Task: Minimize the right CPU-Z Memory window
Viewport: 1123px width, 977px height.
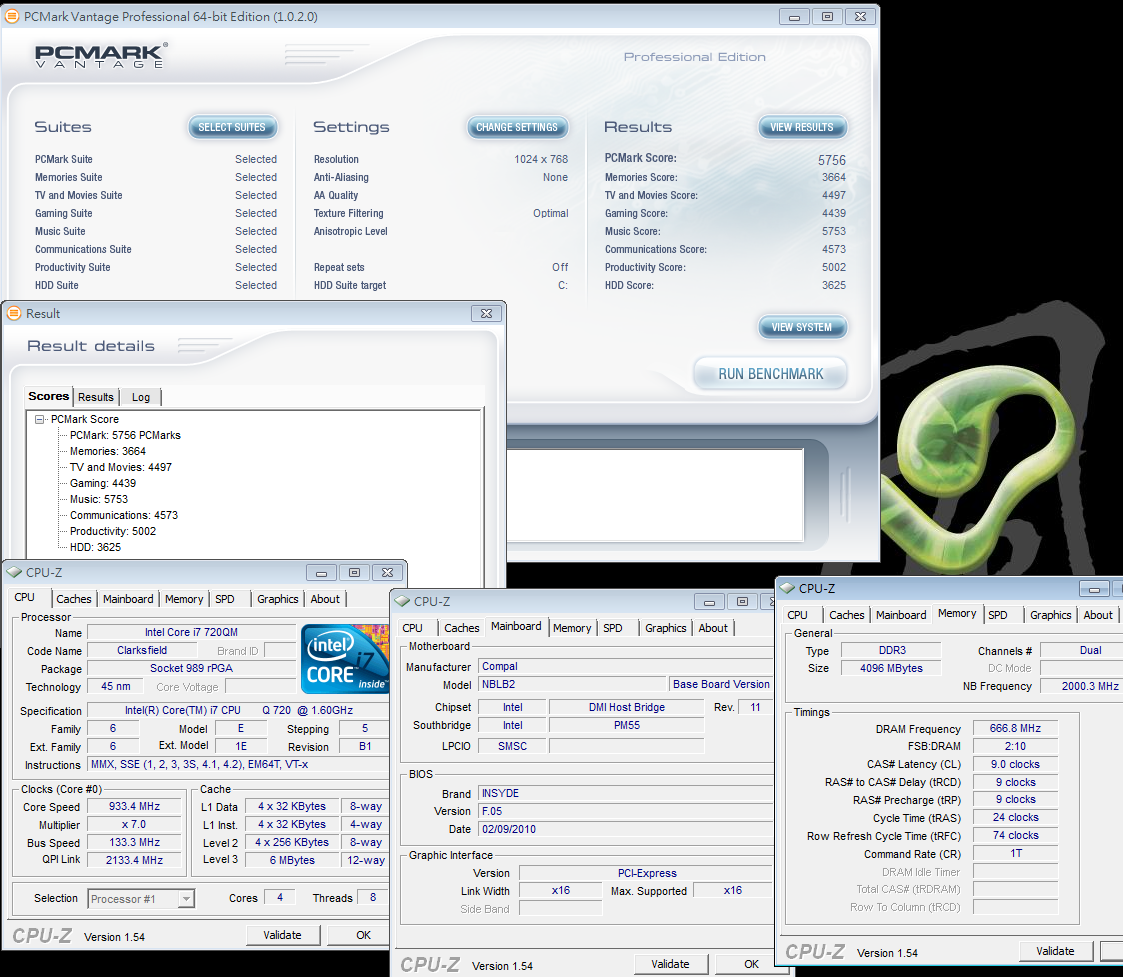Action: coord(1094,589)
